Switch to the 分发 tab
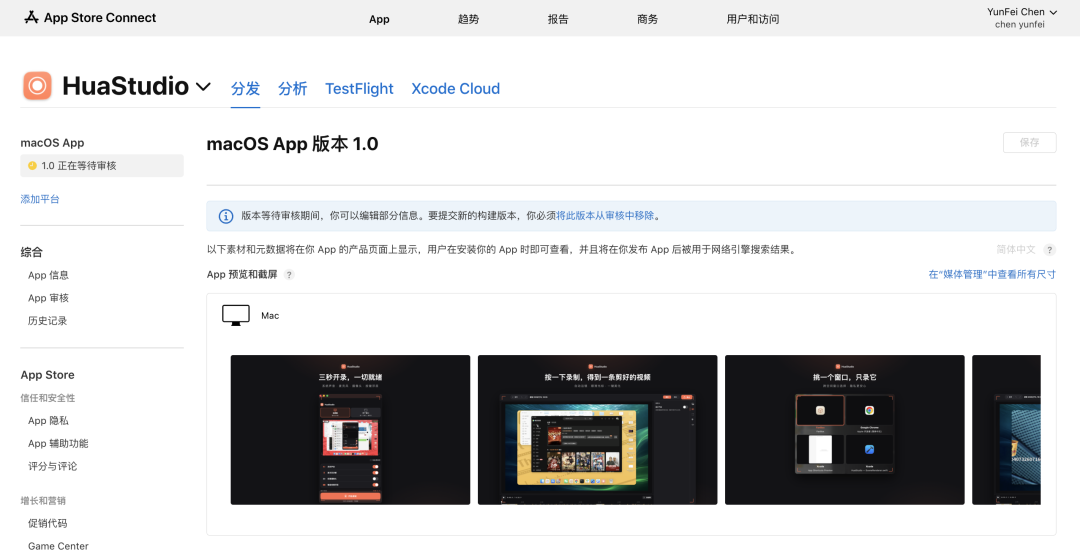Screen dimensions: 1080x558 point(245,88)
